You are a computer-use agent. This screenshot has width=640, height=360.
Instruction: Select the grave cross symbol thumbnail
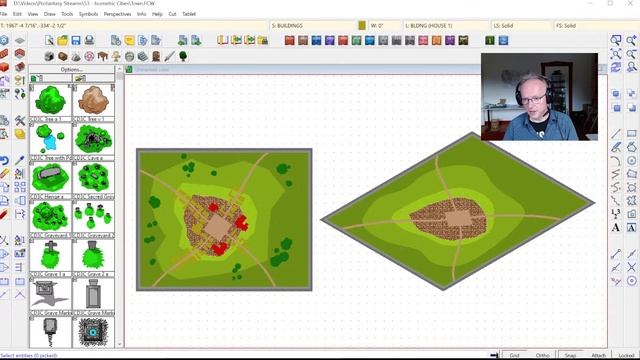click(50, 255)
